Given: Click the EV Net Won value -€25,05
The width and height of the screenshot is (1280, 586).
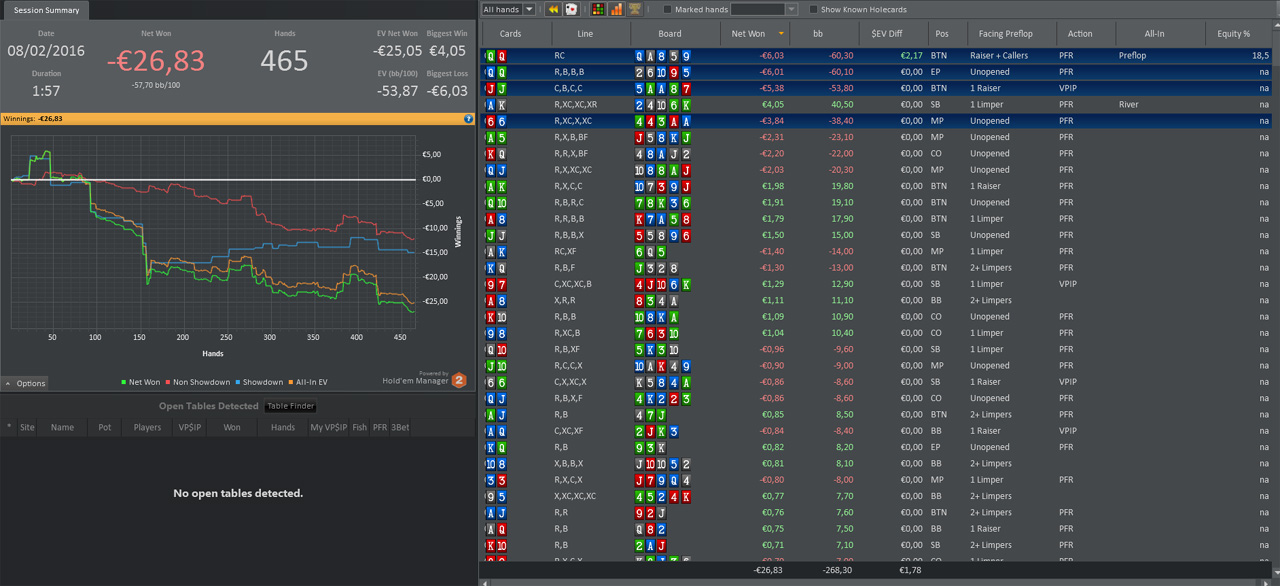Looking at the screenshot, I should 397,51.
